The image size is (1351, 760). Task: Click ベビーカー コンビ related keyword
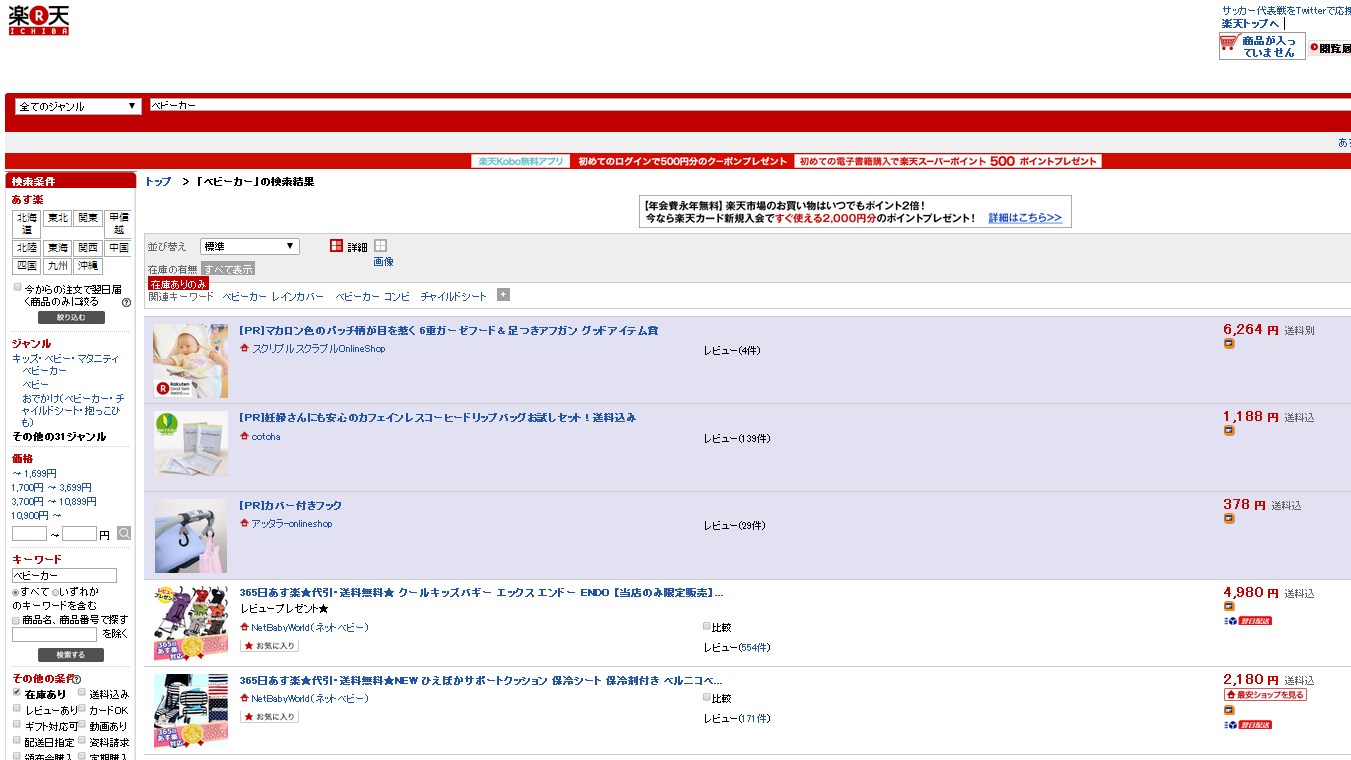pyautogui.click(x=373, y=297)
